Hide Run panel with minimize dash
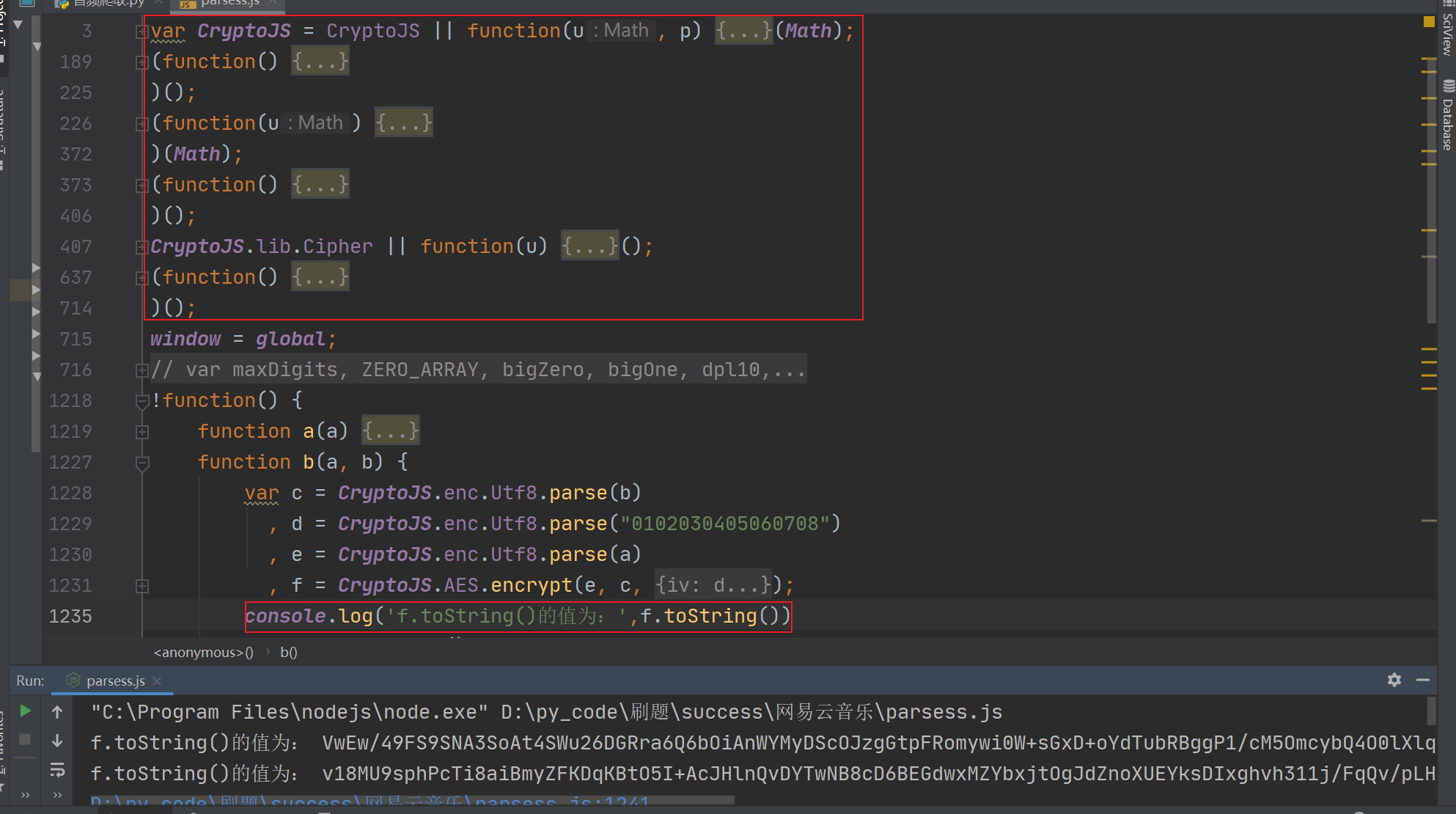This screenshot has height=814, width=1456. click(1423, 680)
